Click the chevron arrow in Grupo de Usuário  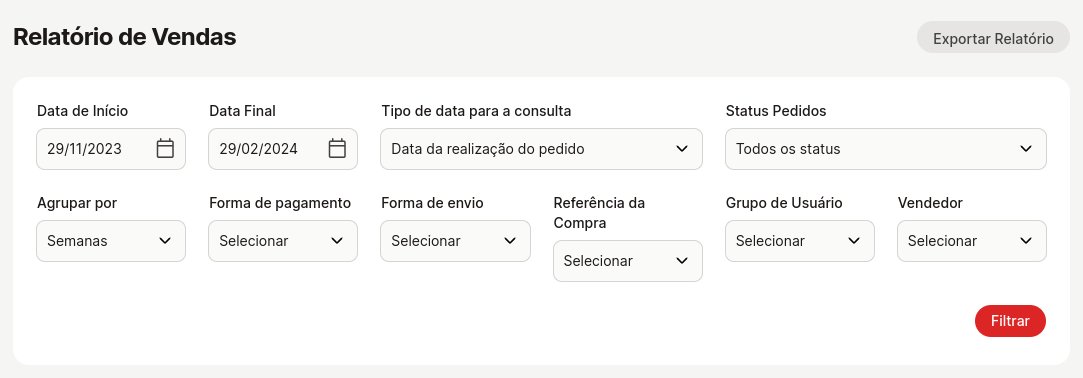854,240
